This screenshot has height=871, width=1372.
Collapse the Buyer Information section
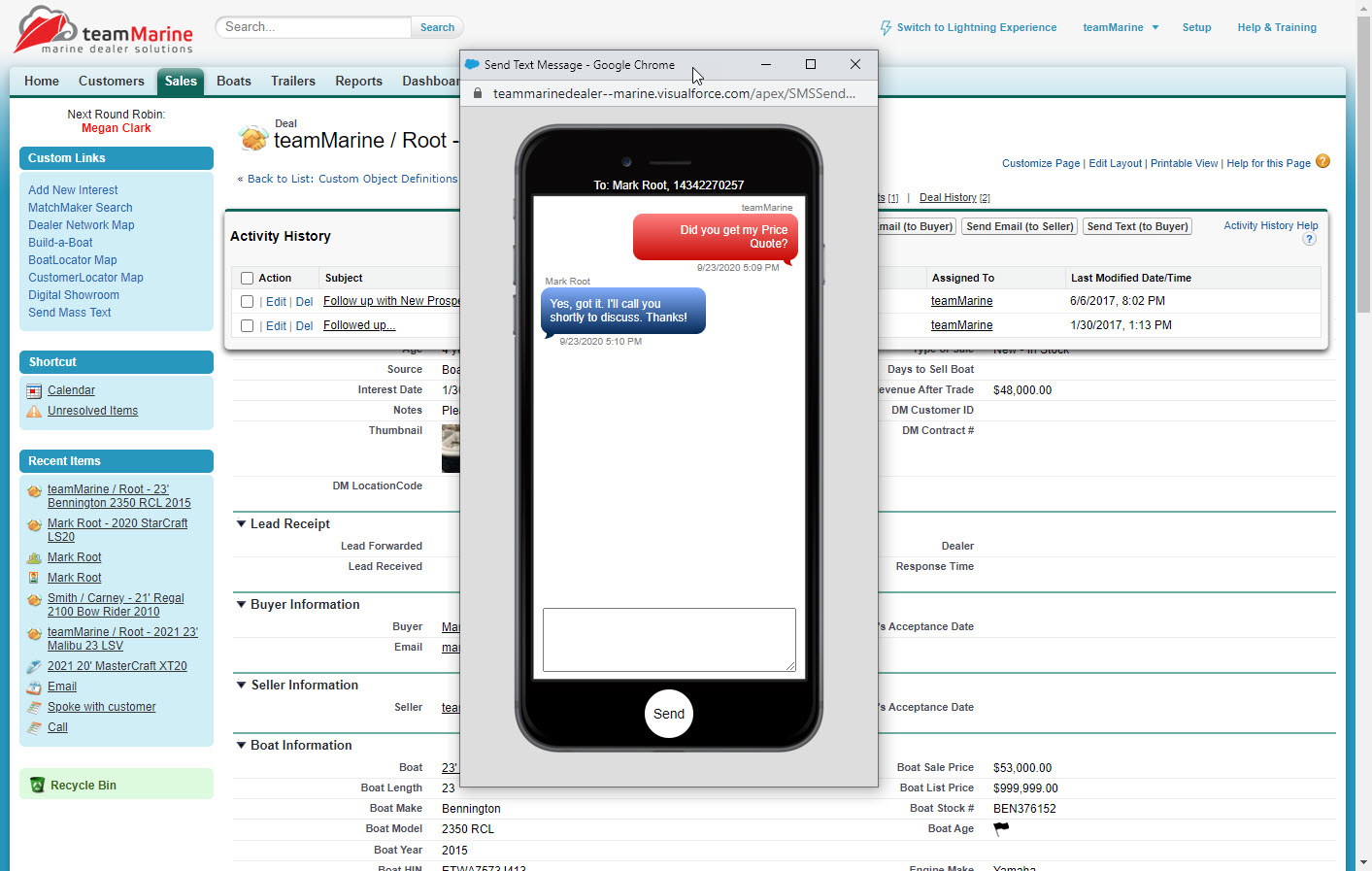click(241, 605)
